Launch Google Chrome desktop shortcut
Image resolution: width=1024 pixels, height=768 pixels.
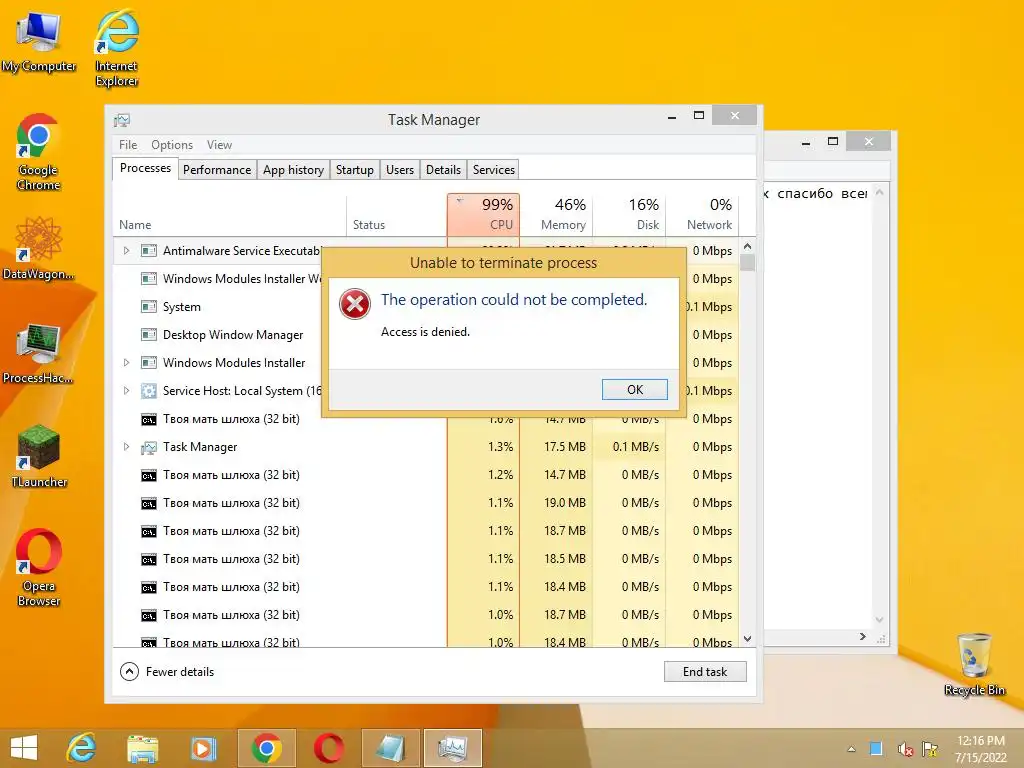click(x=39, y=152)
